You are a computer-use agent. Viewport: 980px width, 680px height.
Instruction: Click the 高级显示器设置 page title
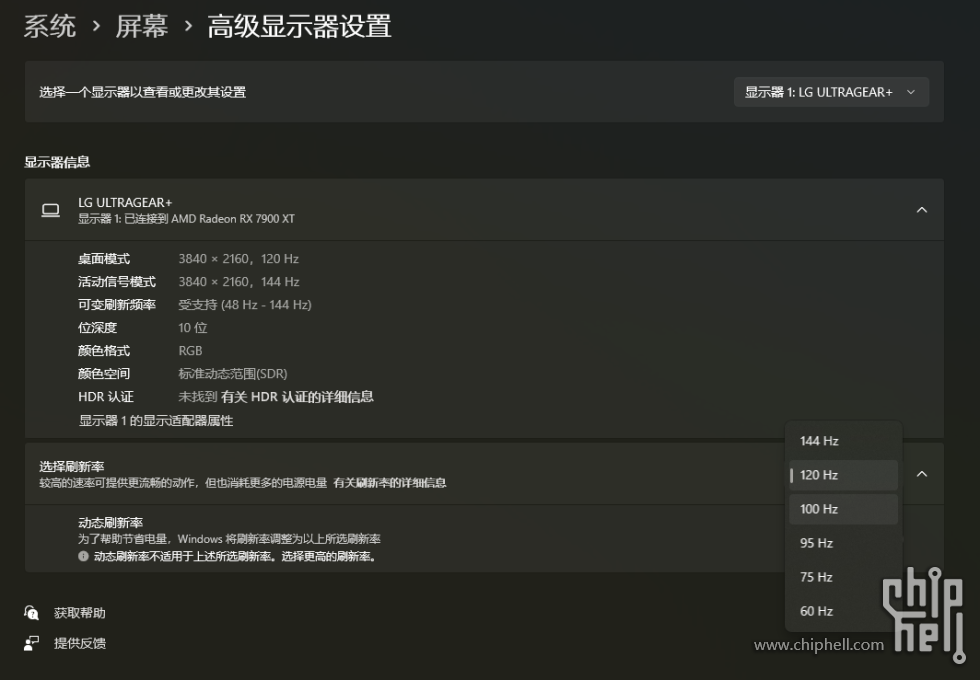coord(299,27)
